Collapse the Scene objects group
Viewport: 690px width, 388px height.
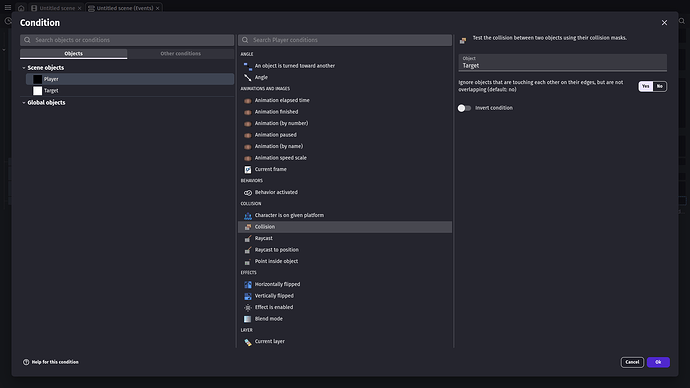click(24, 68)
